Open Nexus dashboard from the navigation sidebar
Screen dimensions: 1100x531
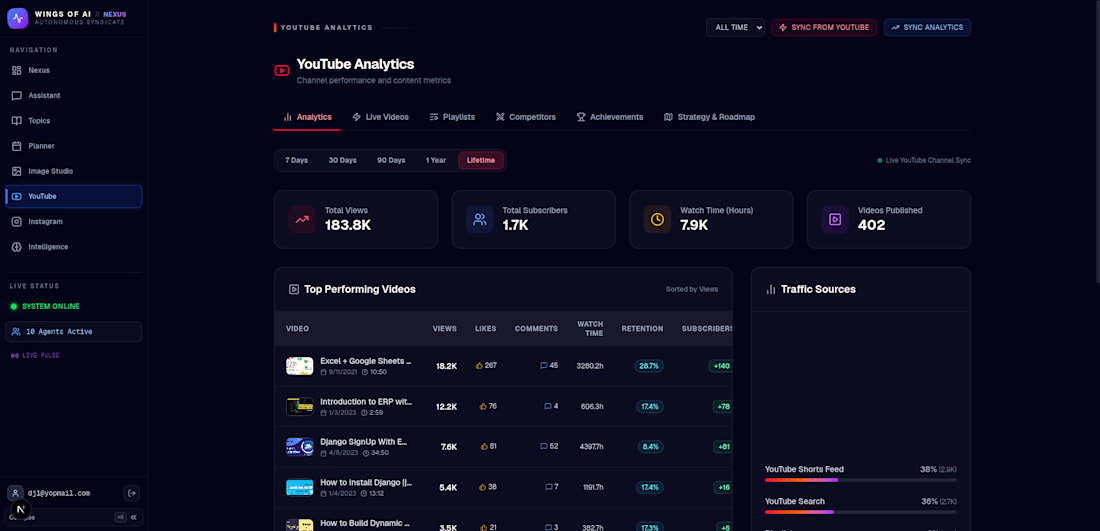tap(74, 70)
